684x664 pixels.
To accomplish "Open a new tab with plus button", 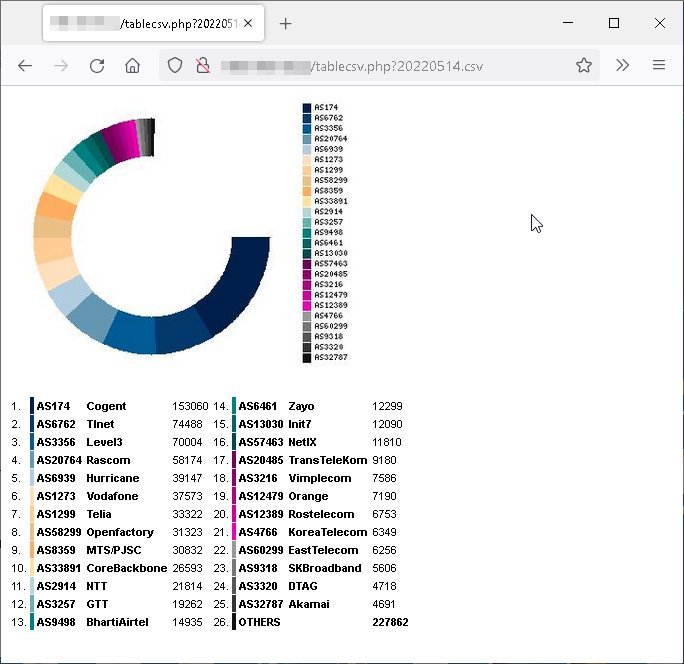I will 285,24.
